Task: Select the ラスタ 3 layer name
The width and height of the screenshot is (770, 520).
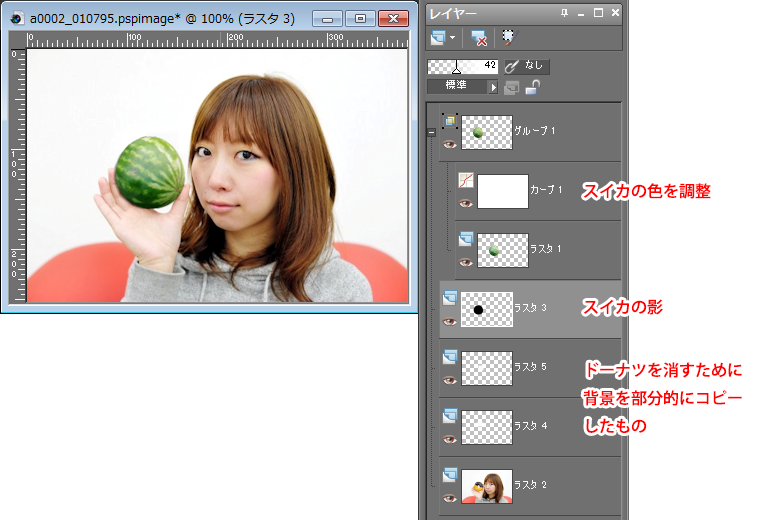Action: click(x=530, y=308)
